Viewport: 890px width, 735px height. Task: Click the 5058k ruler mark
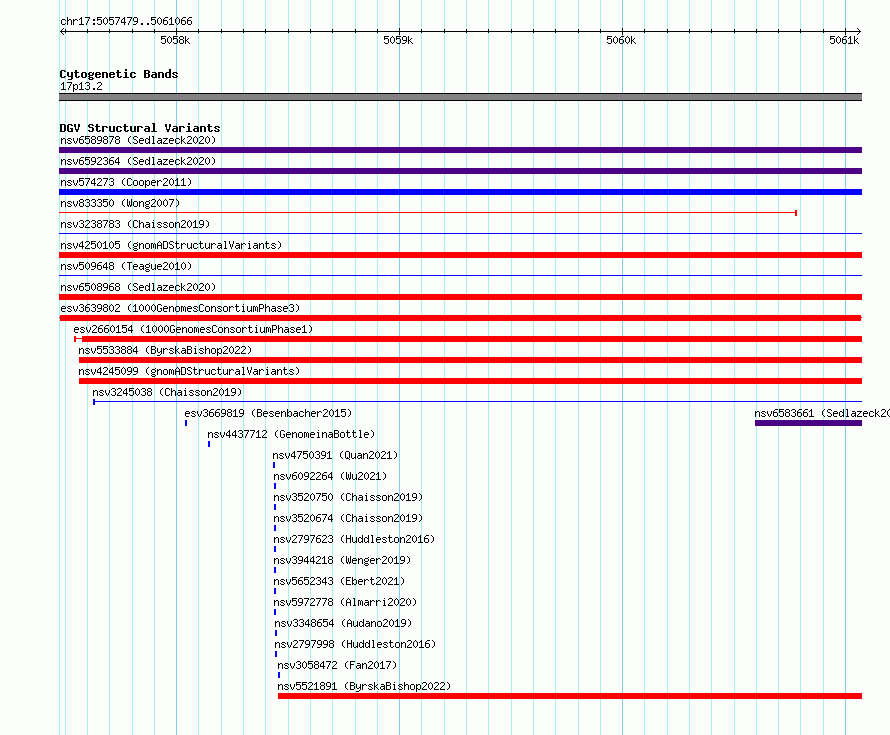[175, 40]
